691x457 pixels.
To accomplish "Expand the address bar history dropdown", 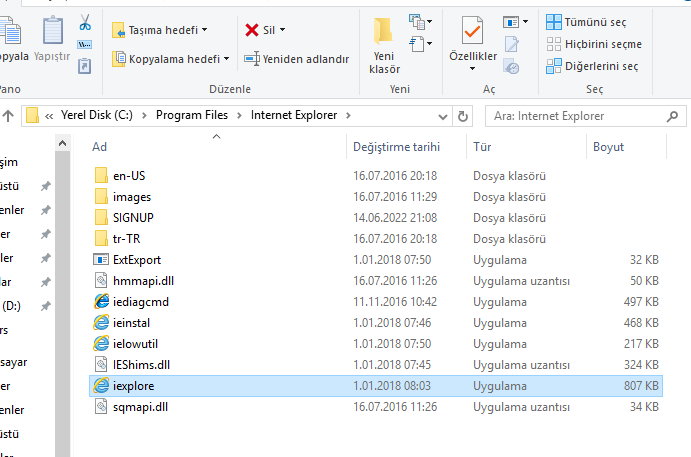I will coord(442,116).
